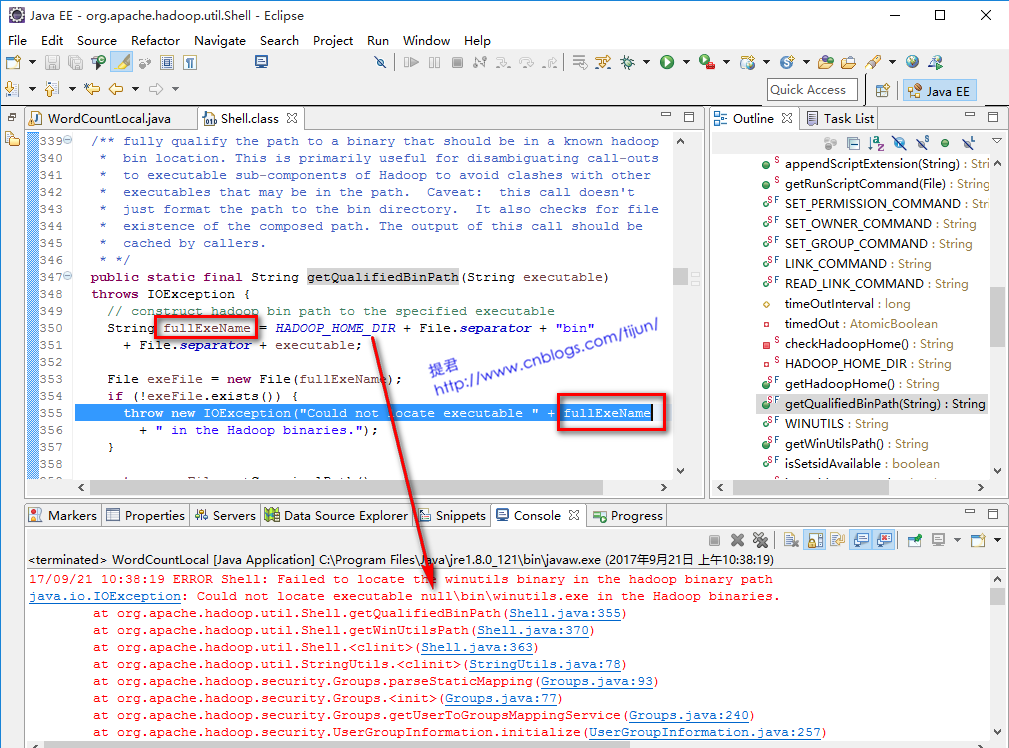Open the Outline view menu triangle

[x=997, y=140]
